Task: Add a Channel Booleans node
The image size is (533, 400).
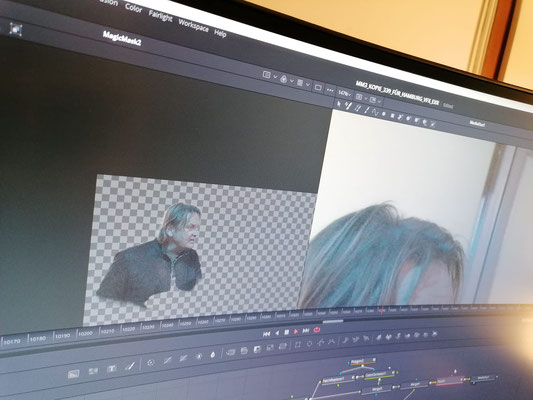Action: click(x=244, y=351)
